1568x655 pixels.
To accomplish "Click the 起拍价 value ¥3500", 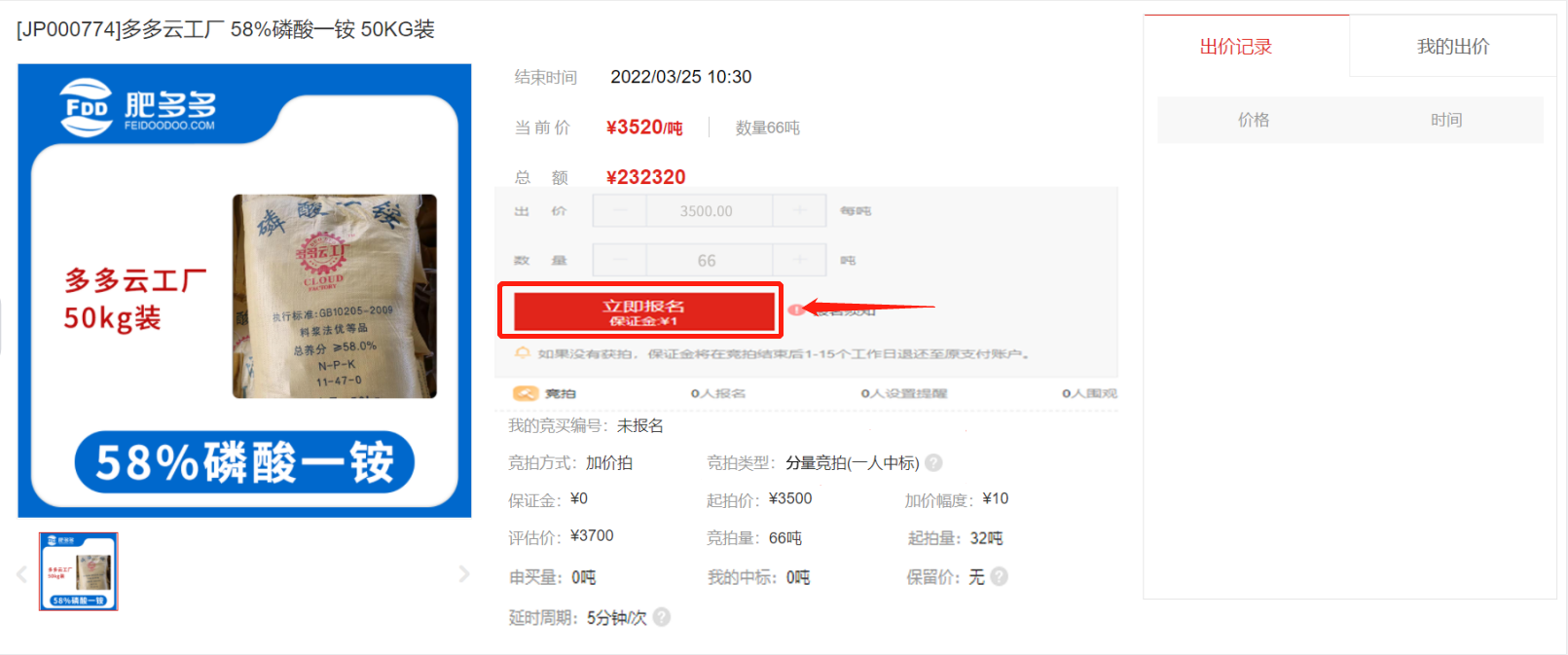I will (x=790, y=498).
